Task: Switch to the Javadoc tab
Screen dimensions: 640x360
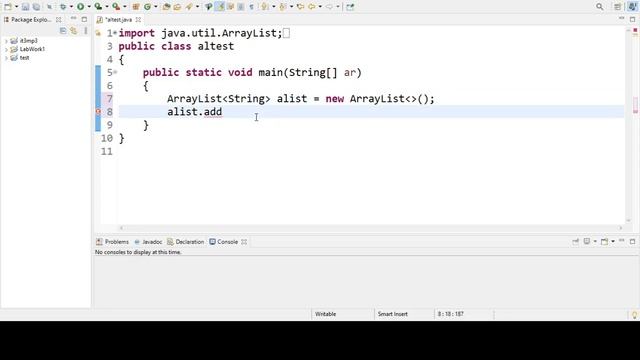Action: click(x=148, y=242)
